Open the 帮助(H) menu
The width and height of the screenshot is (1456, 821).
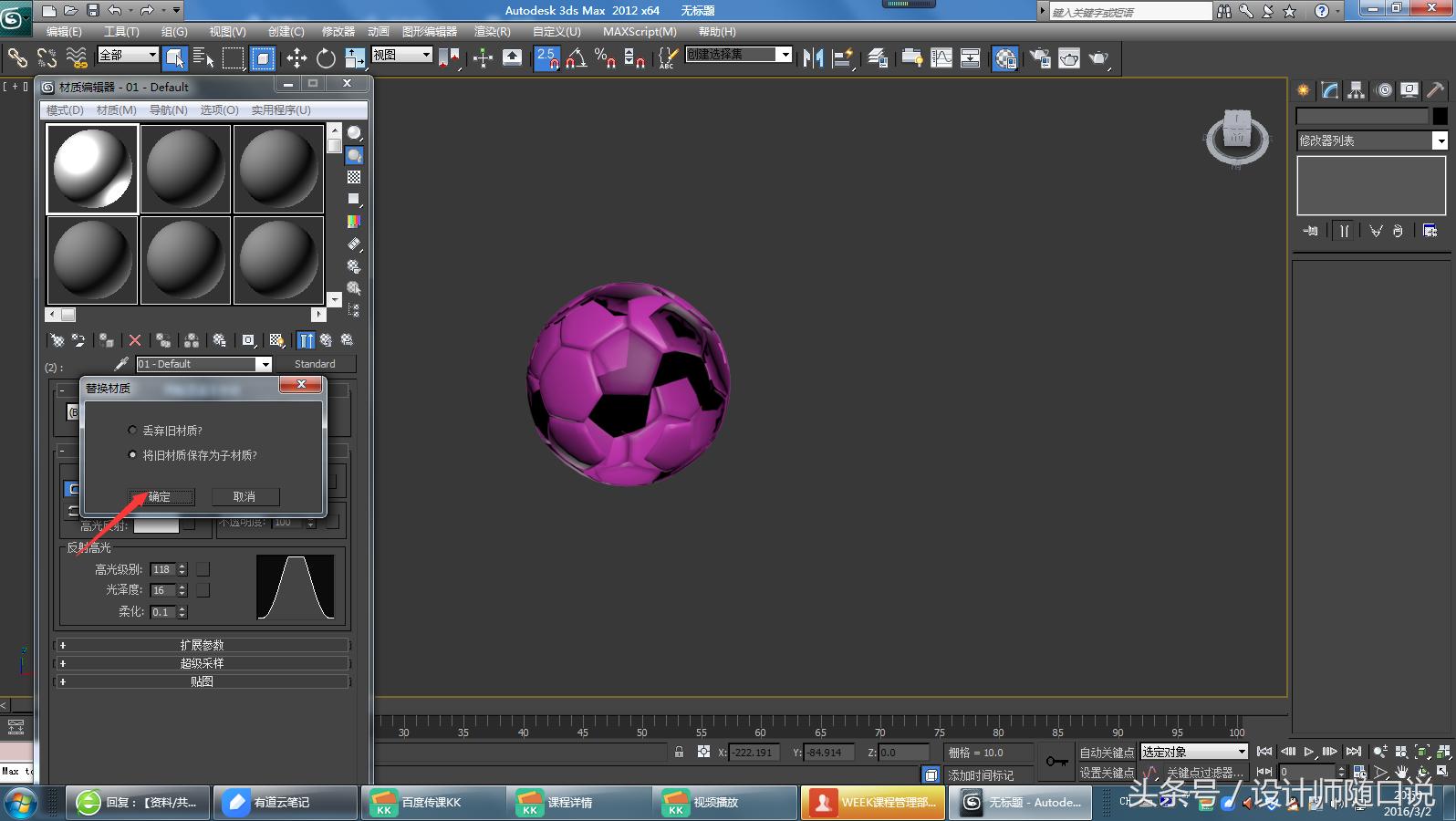click(x=717, y=32)
